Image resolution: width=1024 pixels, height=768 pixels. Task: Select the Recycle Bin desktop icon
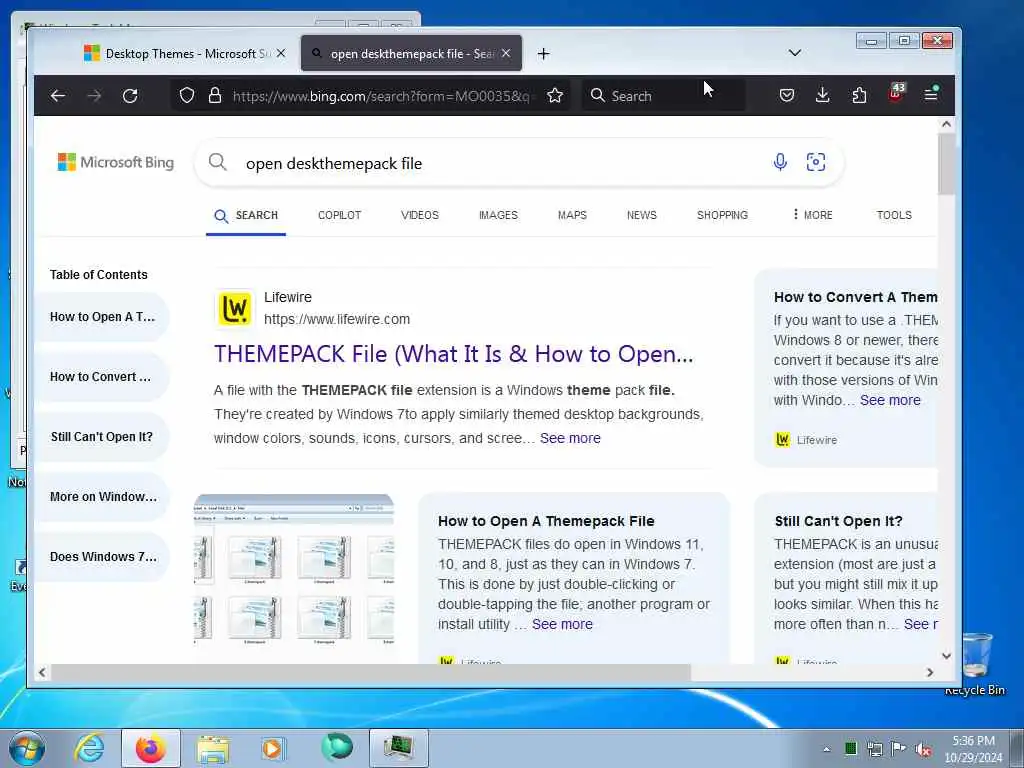975,664
